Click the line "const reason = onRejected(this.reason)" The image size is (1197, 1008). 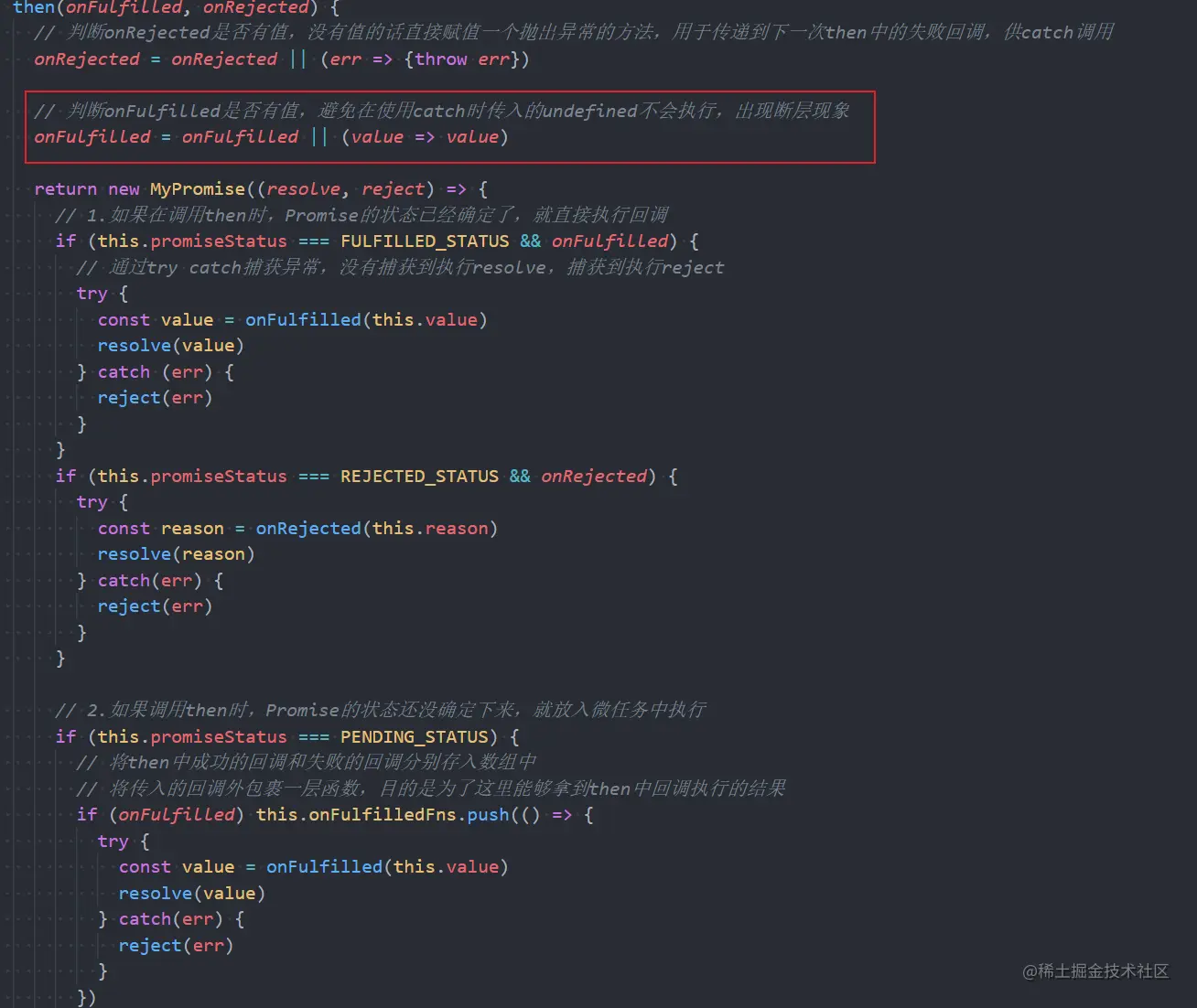297,529
